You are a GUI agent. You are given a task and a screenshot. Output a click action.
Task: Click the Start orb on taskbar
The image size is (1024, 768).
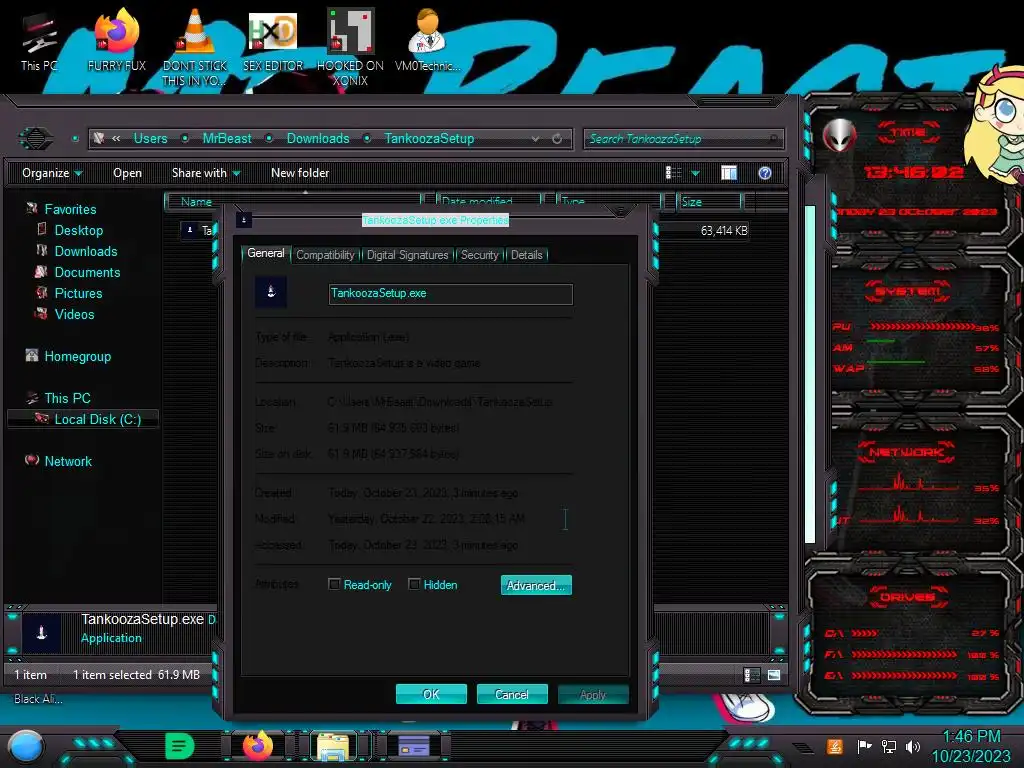[25, 746]
